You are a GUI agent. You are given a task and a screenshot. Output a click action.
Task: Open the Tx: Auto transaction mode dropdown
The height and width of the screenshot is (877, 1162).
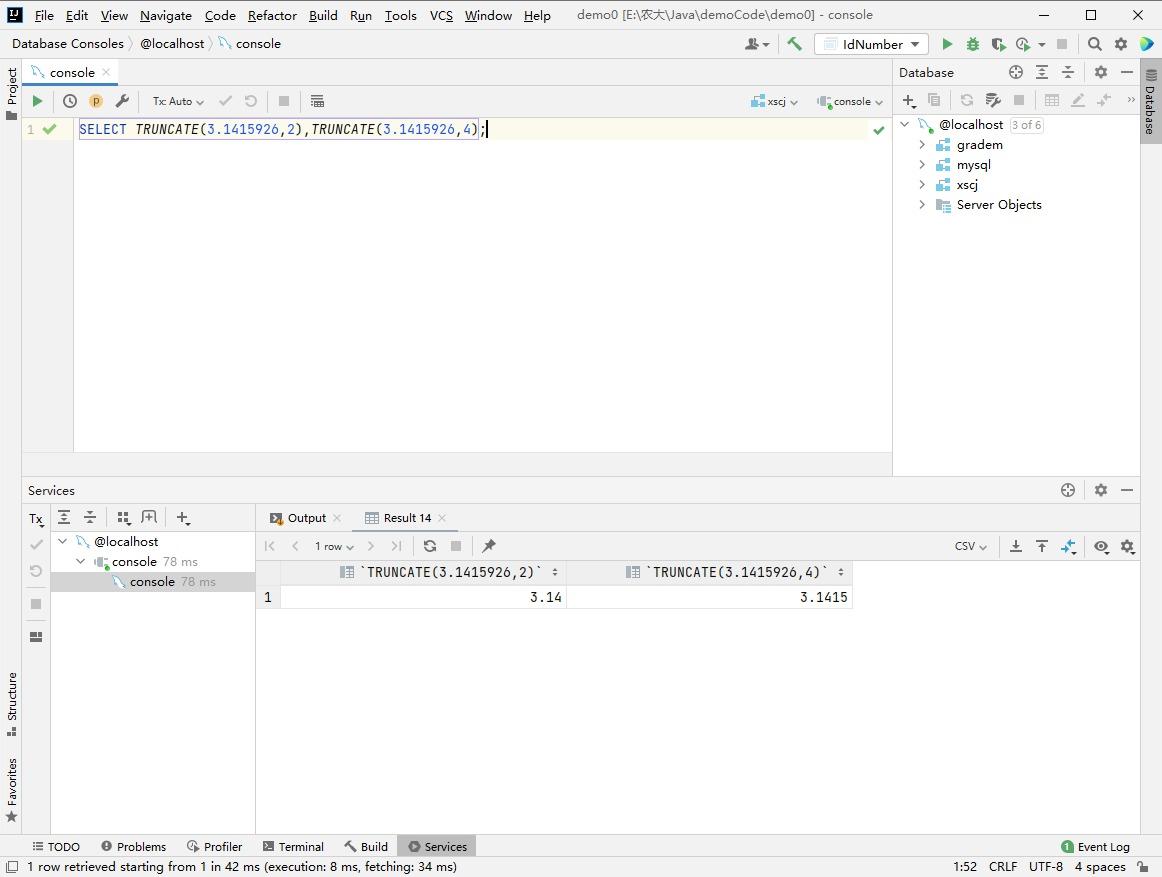coord(178,101)
